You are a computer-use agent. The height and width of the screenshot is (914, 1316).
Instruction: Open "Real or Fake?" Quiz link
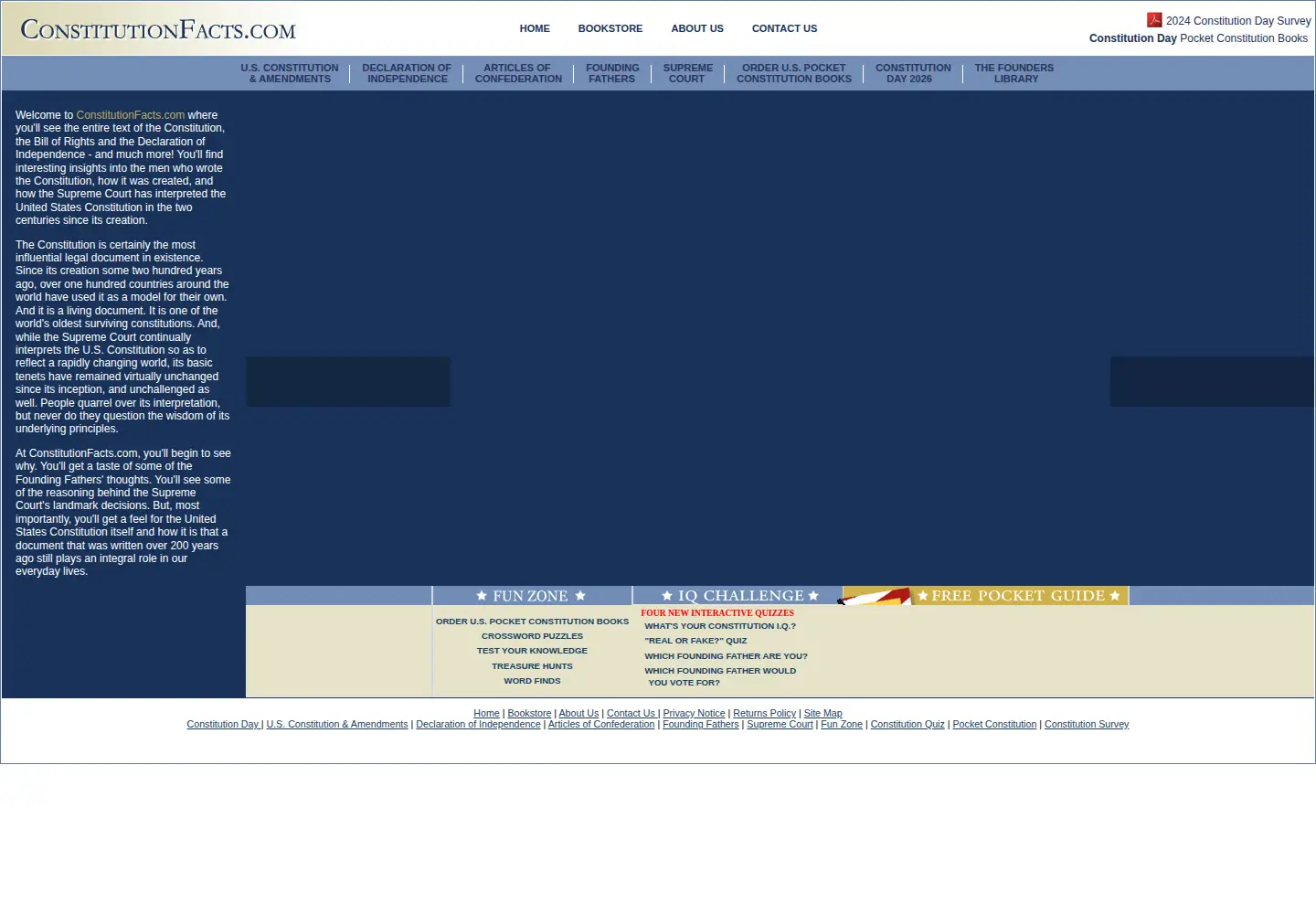[695, 641]
